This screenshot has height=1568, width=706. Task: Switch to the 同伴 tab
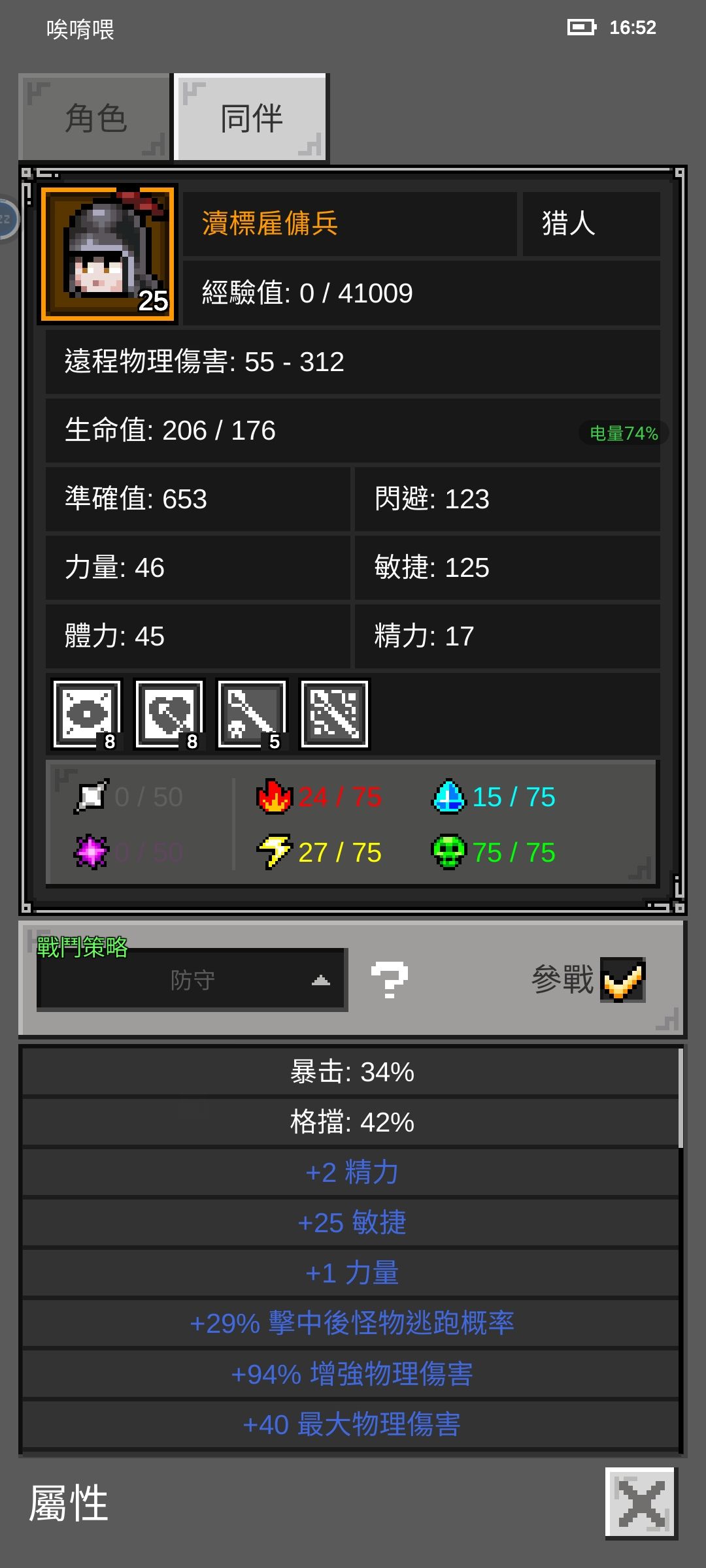click(x=251, y=117)
